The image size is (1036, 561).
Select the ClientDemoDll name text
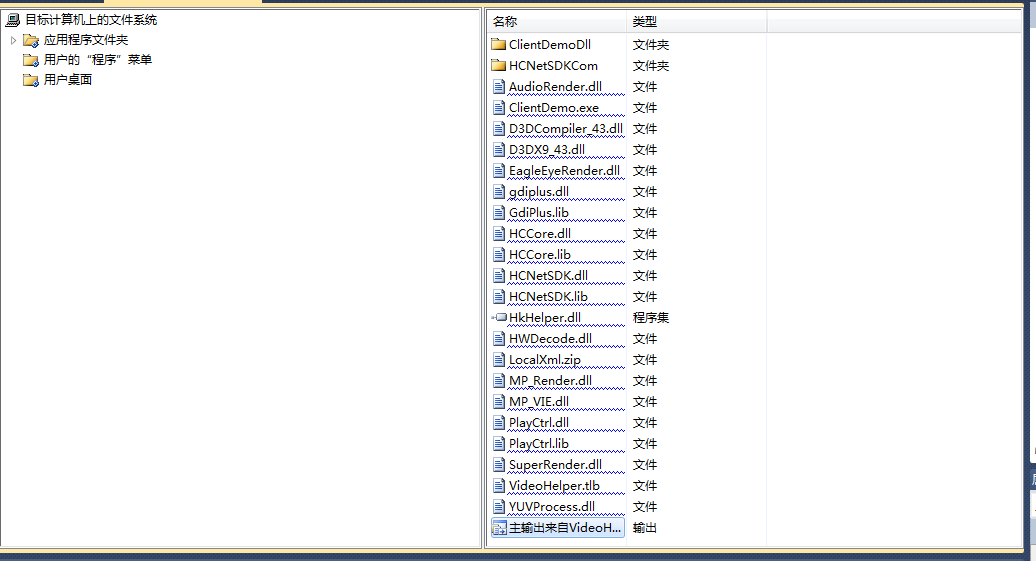550,44
